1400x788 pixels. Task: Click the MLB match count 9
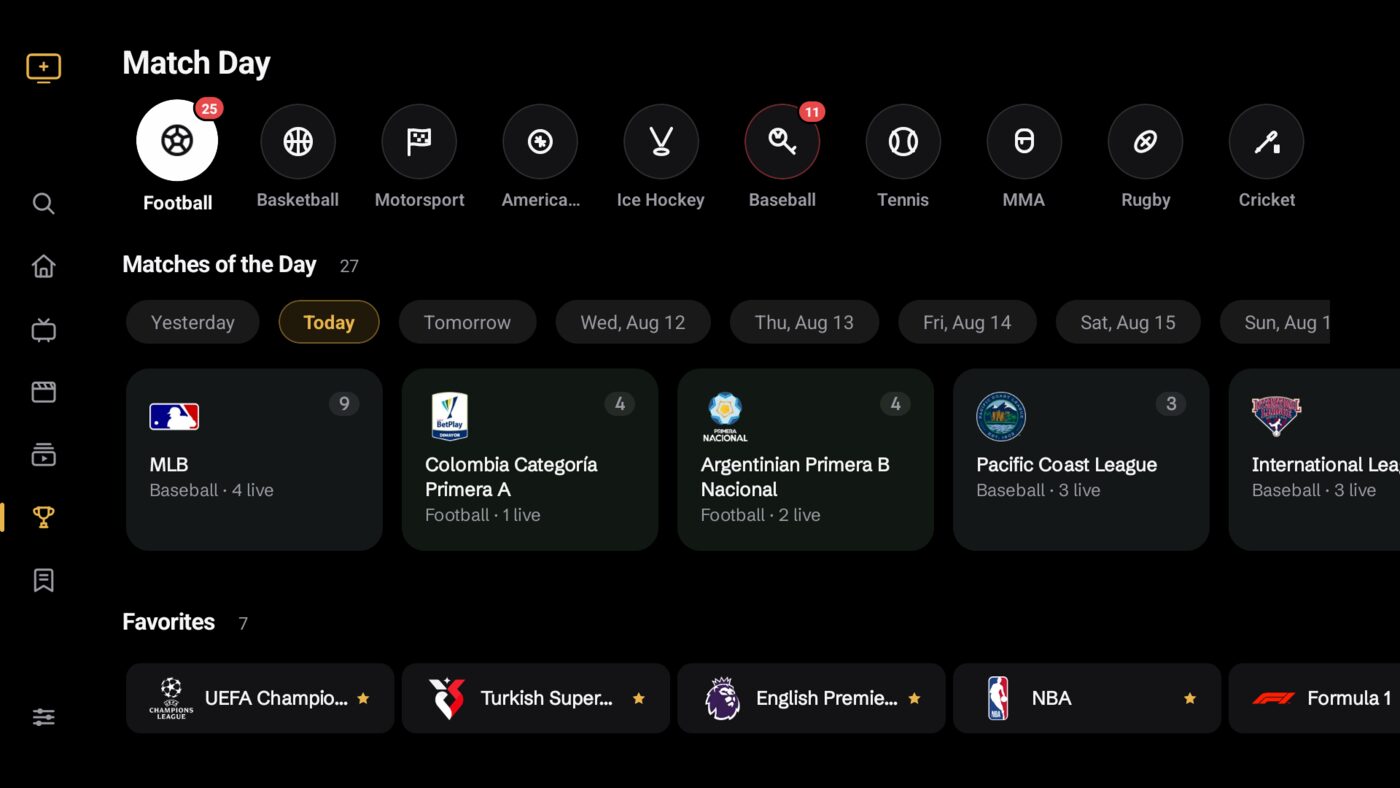(x=344, y=404)
